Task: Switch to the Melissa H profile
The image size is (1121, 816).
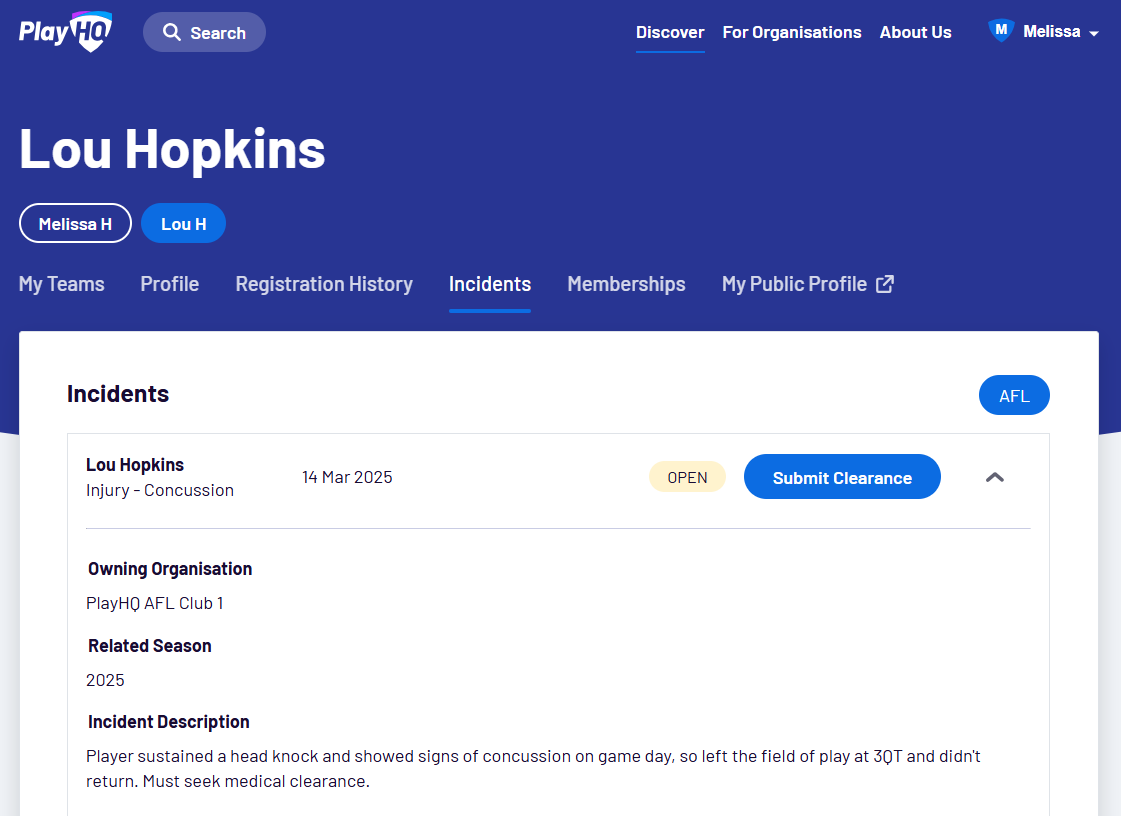Action: coord(75,224)
